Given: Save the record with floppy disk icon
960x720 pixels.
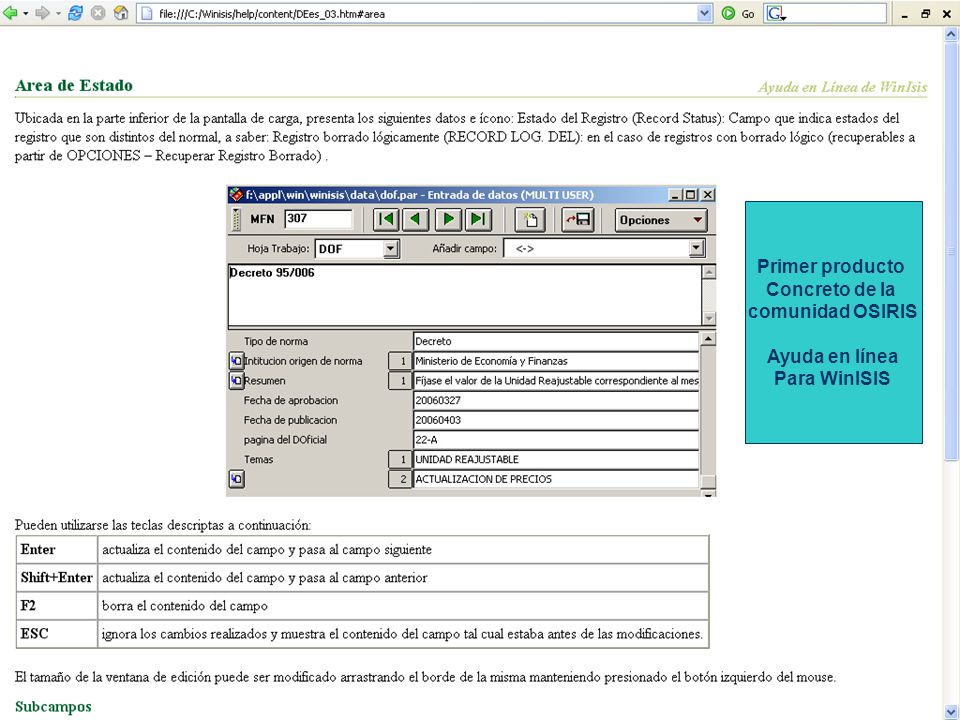Looking at the screenshot, I should (577, 219).
